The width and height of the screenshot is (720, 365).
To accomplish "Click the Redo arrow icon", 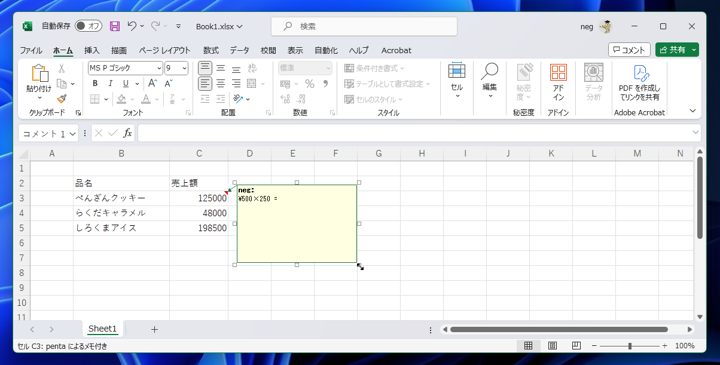I will (x=155, y=26).
